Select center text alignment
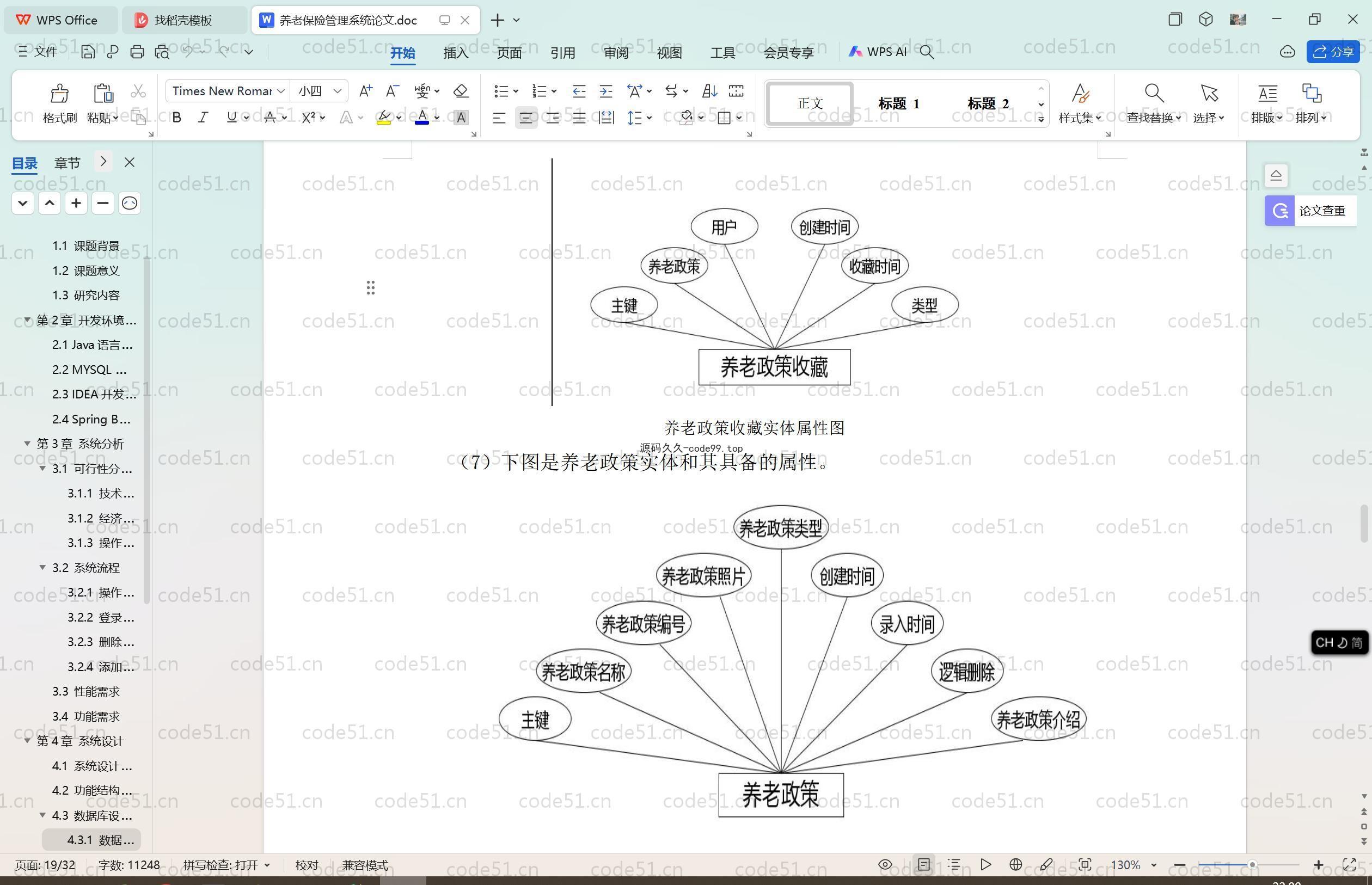The height and width of the screenshot is (885, 1372). coord(526,118)
